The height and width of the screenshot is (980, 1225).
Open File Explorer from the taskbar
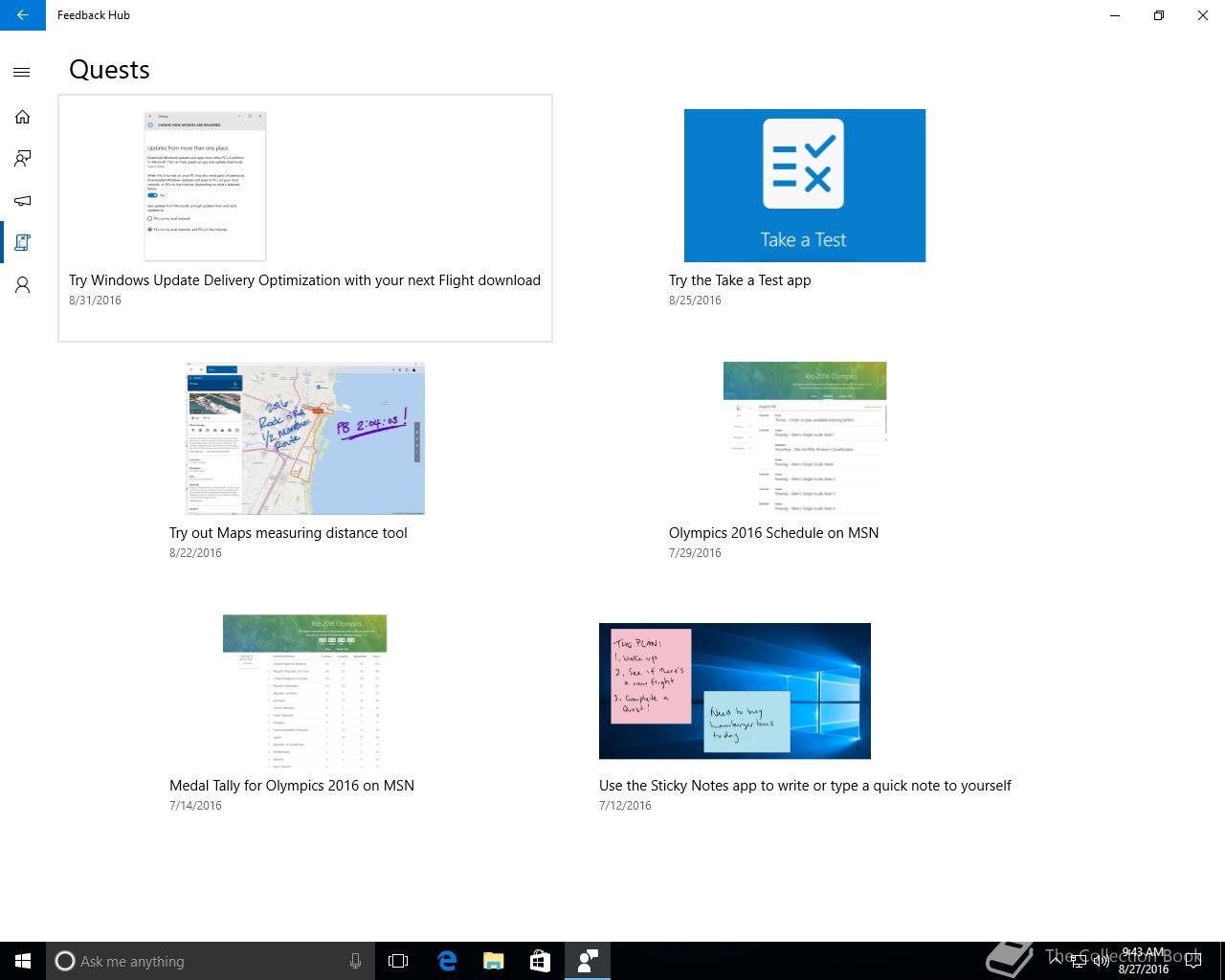pyautogui.click(x=493, y=961)
